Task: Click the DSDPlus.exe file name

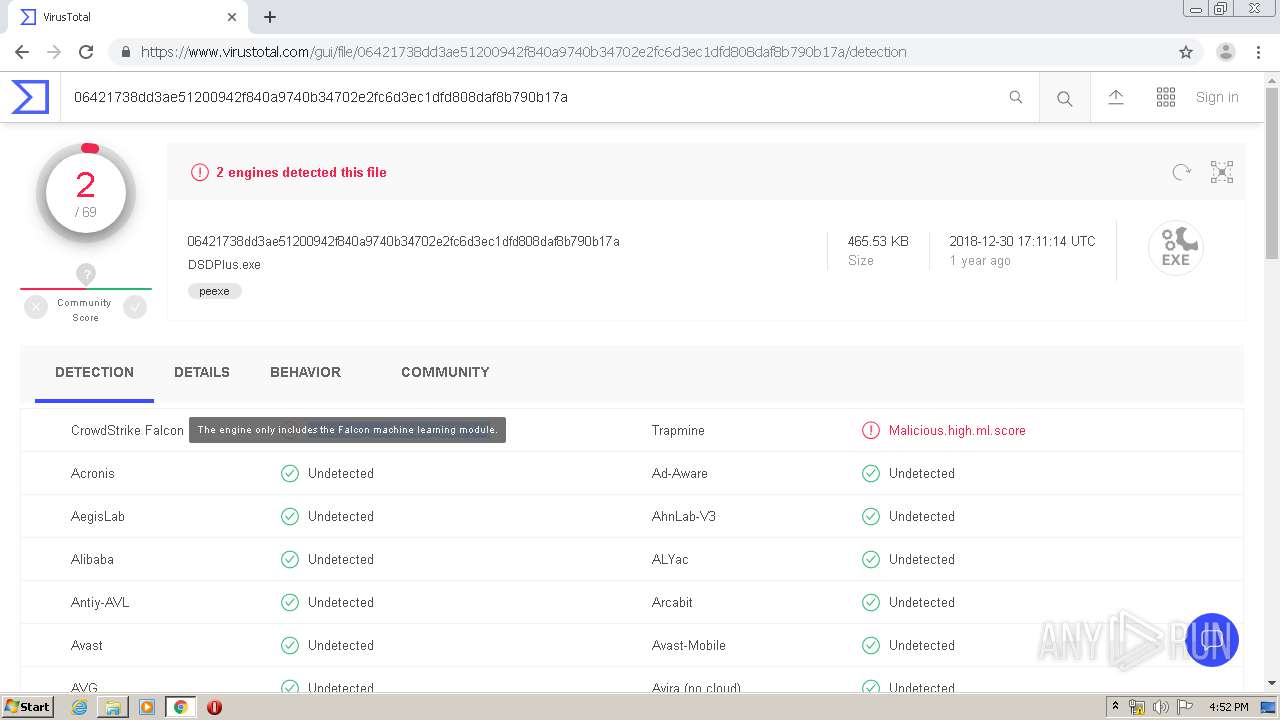Action: (224, 265)
